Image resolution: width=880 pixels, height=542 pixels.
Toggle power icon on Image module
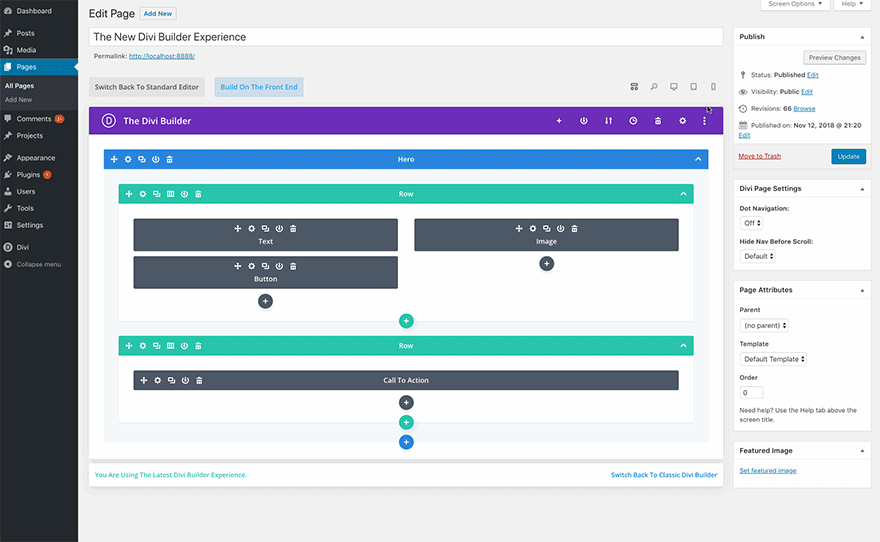(x=560, y=229)
